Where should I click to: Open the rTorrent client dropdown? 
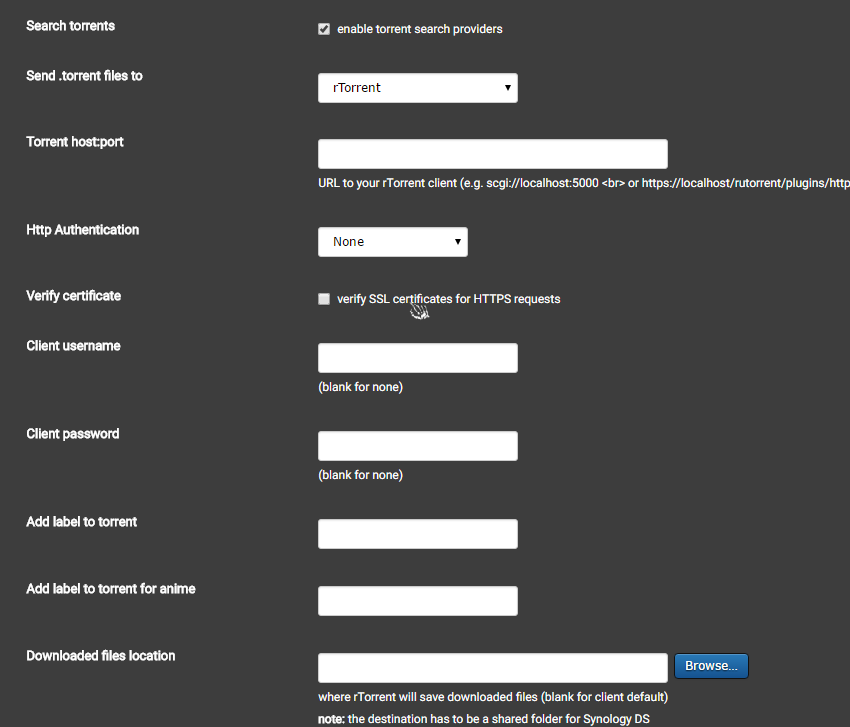417,88
